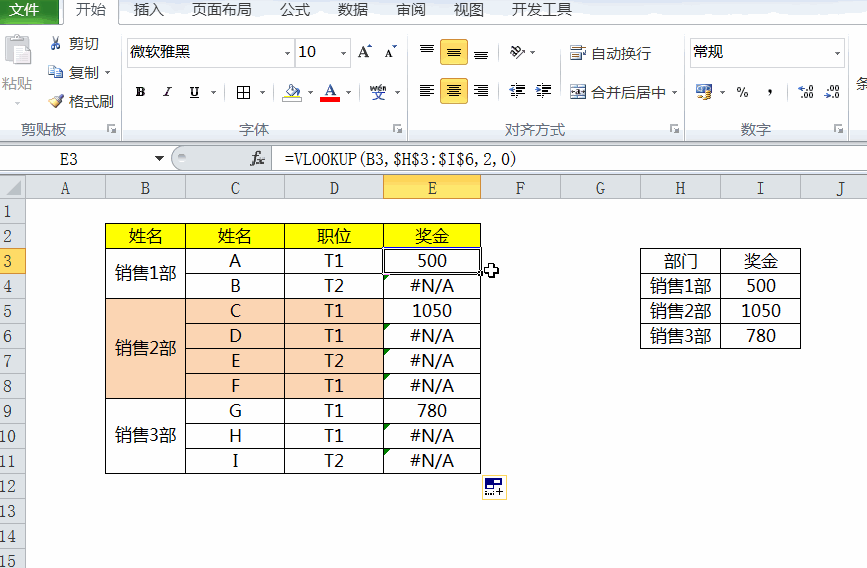Expand borders dropdown arrow
Viewport: 867px width, 568px height.
tap(263, 92)
